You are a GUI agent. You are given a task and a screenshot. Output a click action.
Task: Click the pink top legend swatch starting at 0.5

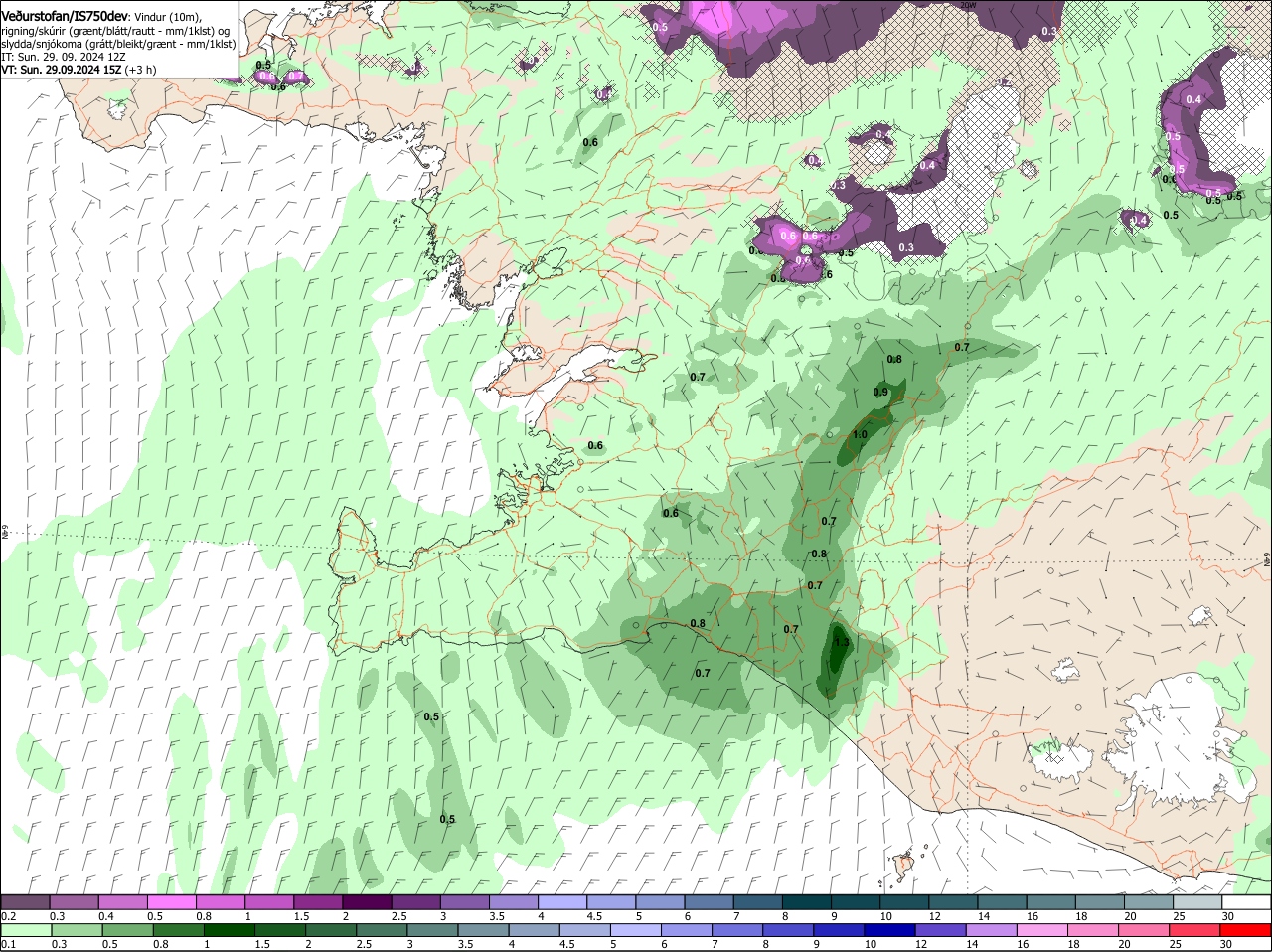(172, 901)
